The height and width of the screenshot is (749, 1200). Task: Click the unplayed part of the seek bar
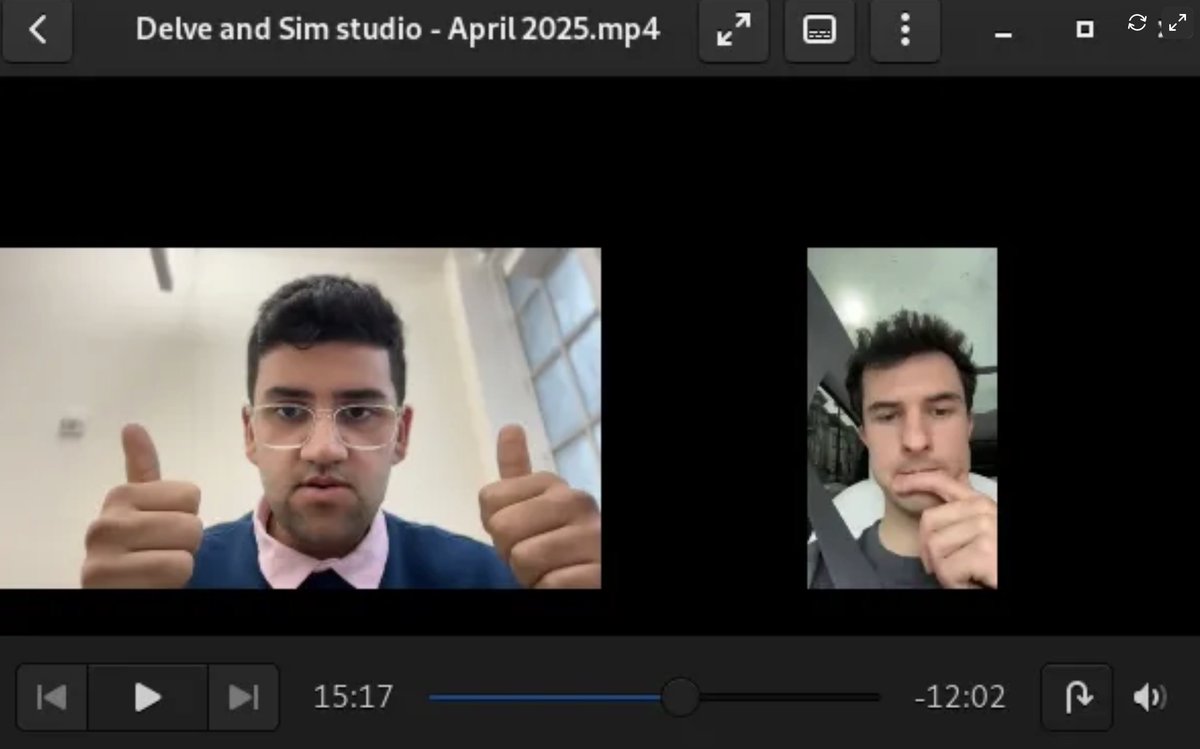coord(789,697)
